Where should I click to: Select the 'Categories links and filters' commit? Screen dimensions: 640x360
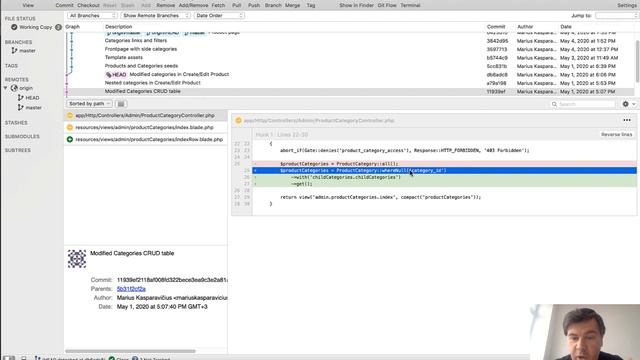pos(351,41)
